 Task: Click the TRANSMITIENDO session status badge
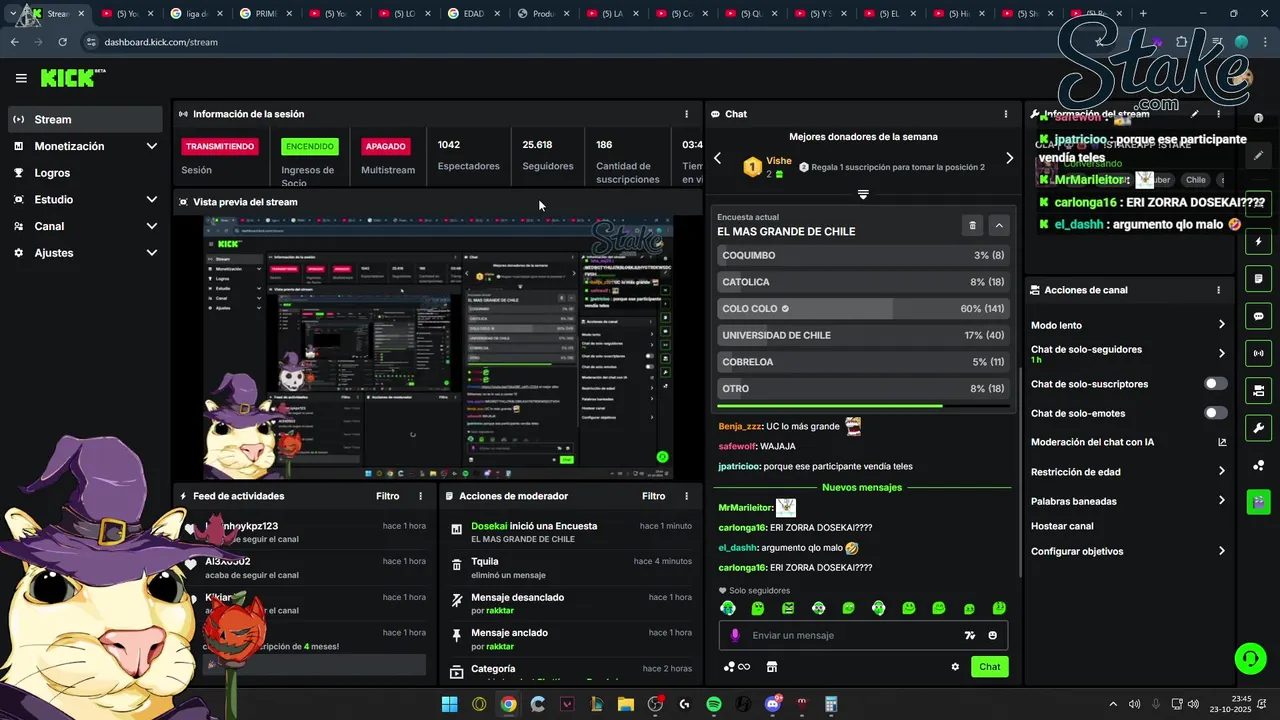pos(220,146)
